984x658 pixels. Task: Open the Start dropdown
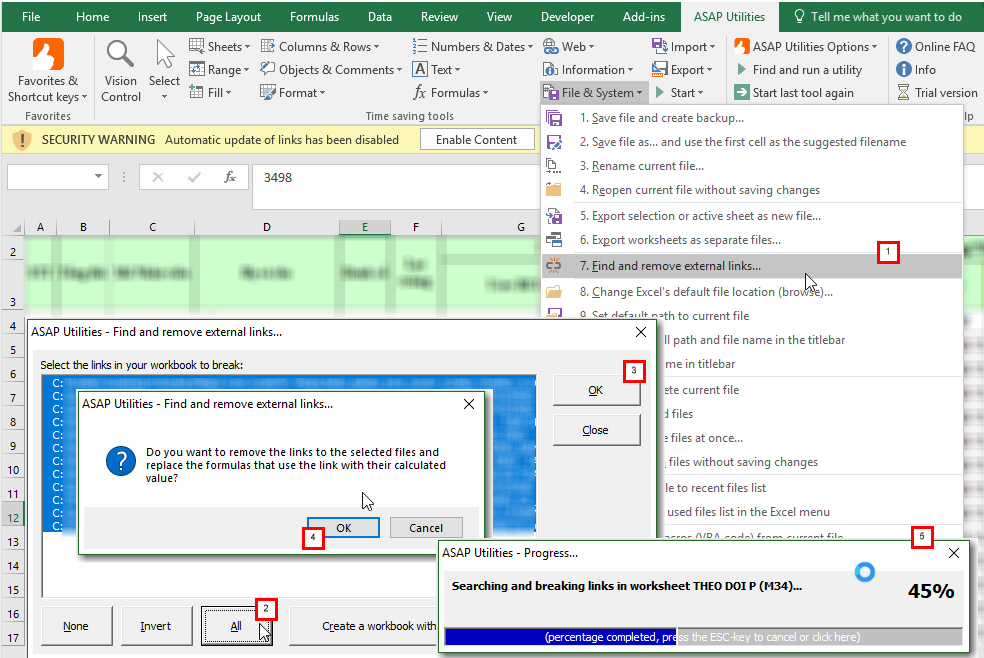678,93
